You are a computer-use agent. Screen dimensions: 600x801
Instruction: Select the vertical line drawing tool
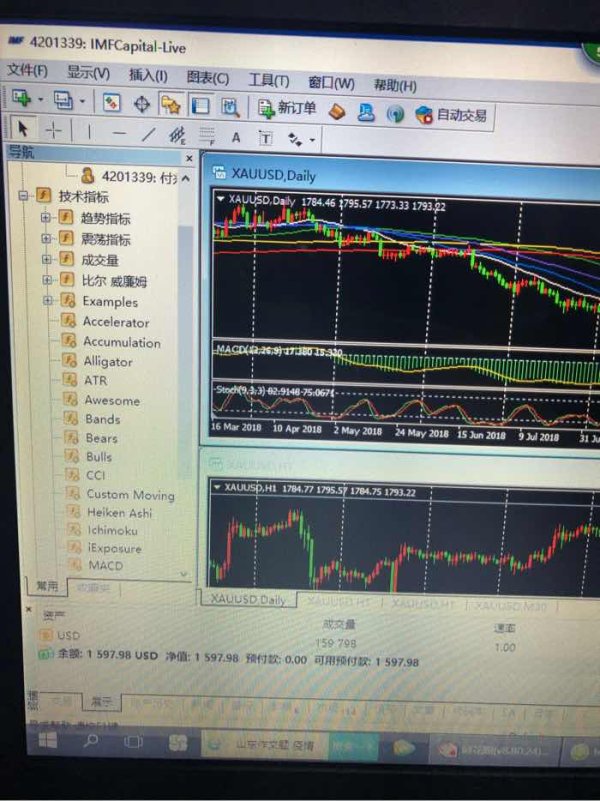click(x=89, y=132)
